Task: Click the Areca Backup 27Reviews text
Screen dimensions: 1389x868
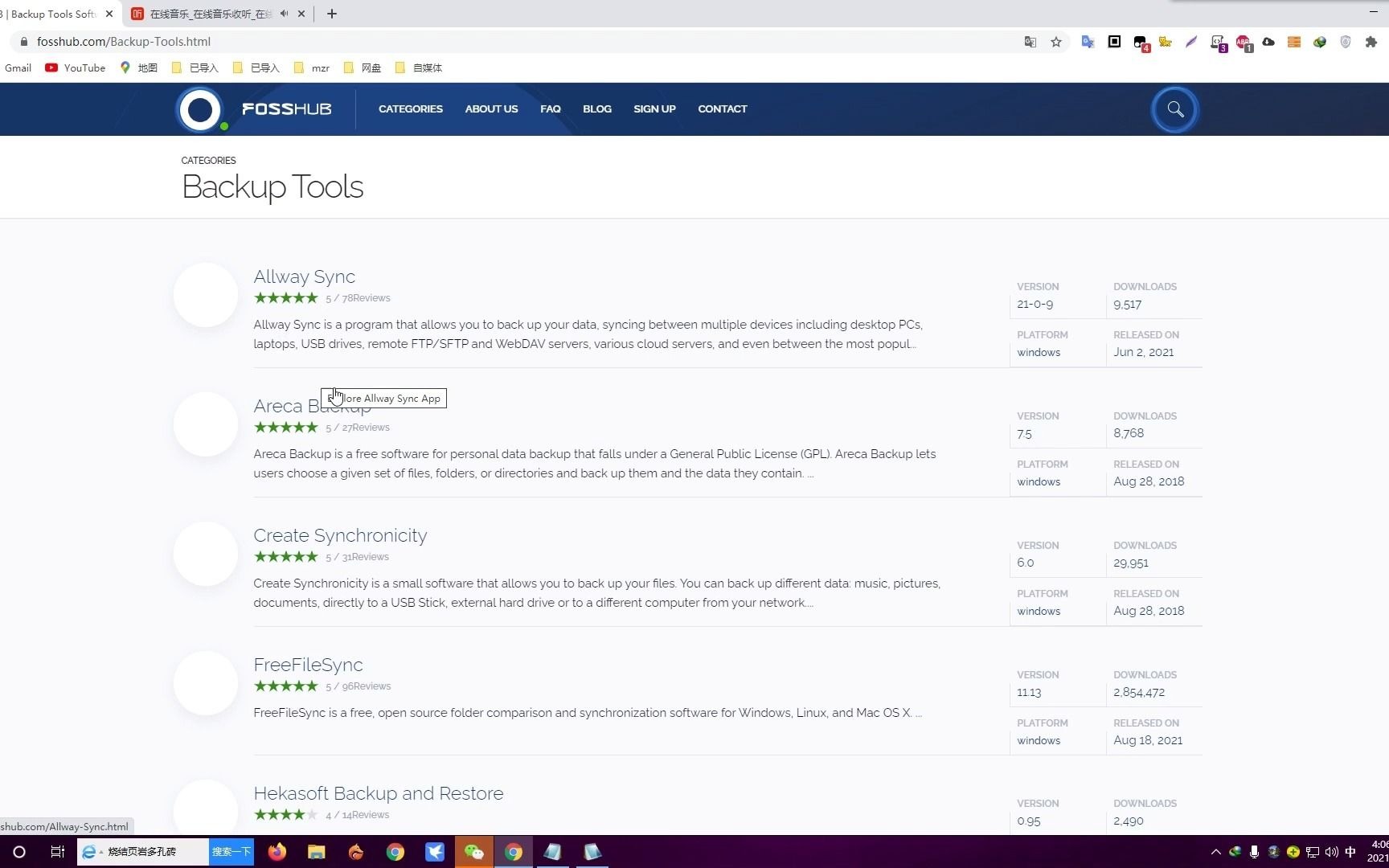Action: [x=366, y=428]
